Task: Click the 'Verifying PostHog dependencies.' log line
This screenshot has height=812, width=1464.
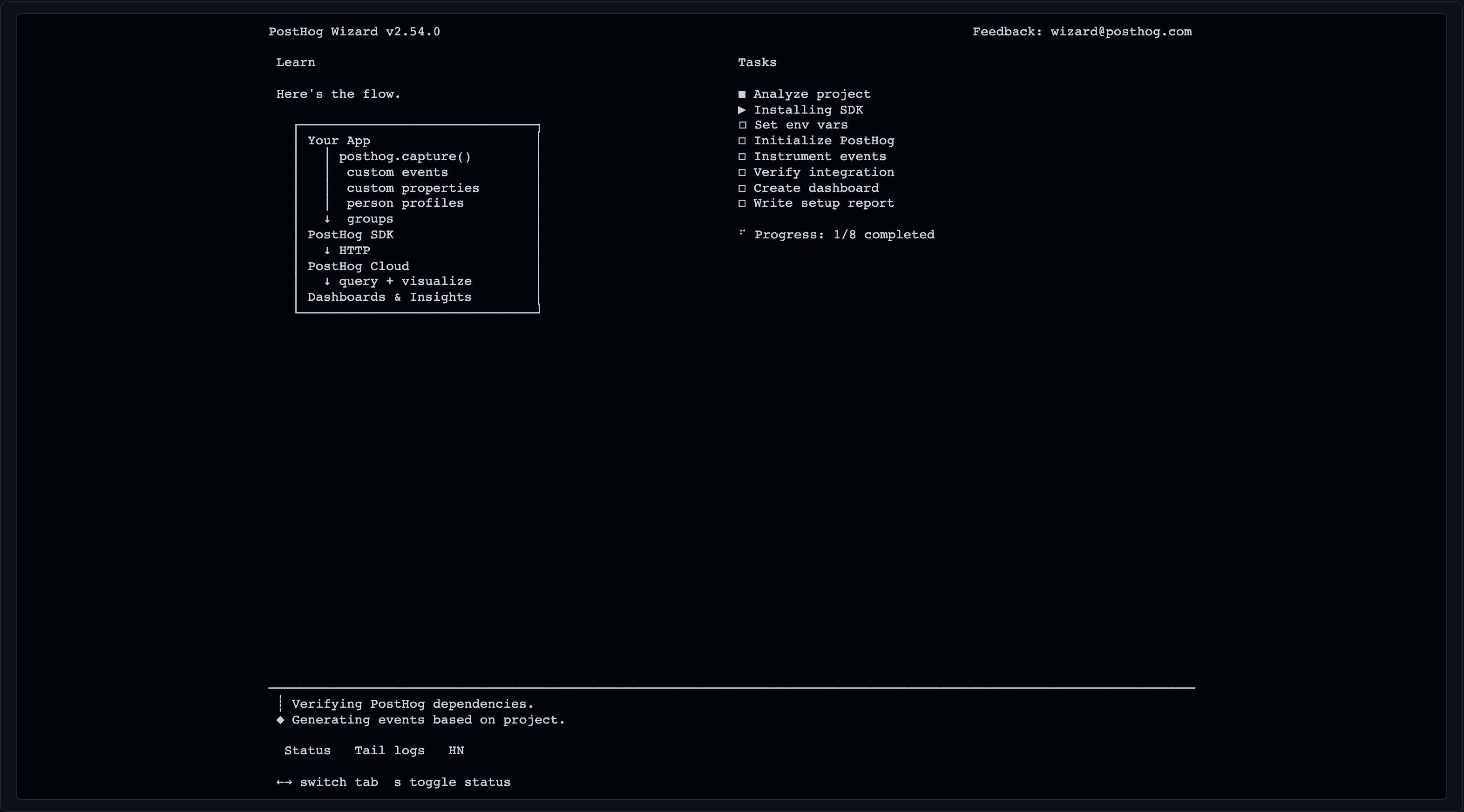Action: tap(413, 704)
